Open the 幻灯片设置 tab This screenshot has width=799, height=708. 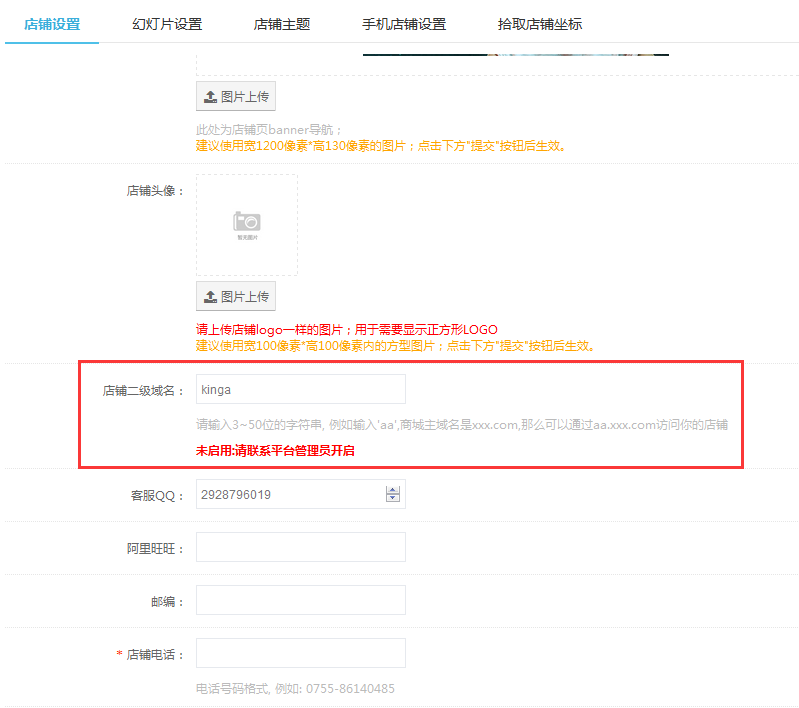(167, 24)
